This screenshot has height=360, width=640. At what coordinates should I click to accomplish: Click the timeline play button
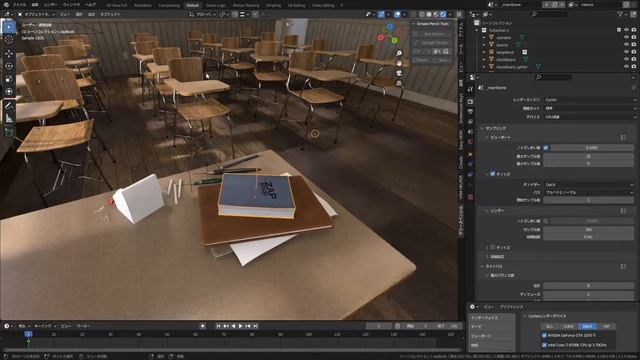(x=240, y=326)
